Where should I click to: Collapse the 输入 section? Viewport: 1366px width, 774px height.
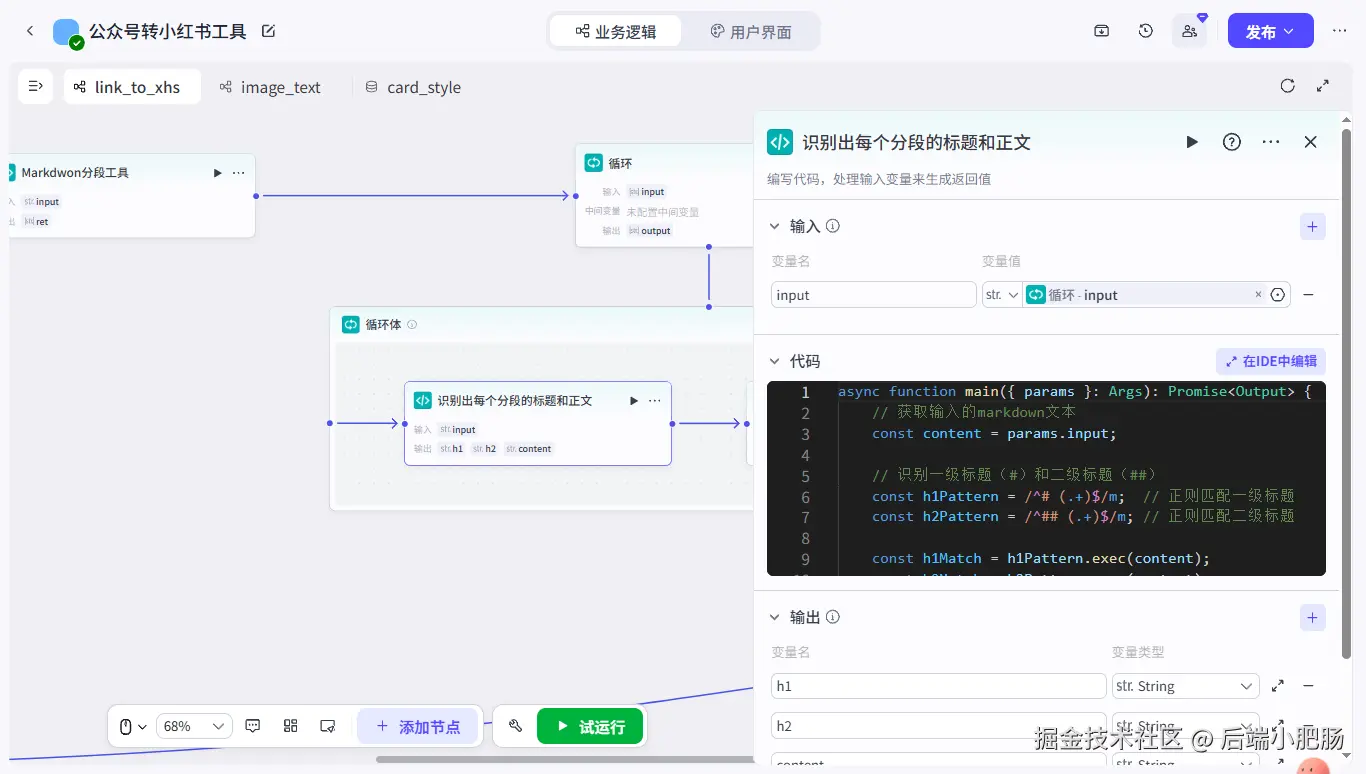click(774, 226)
